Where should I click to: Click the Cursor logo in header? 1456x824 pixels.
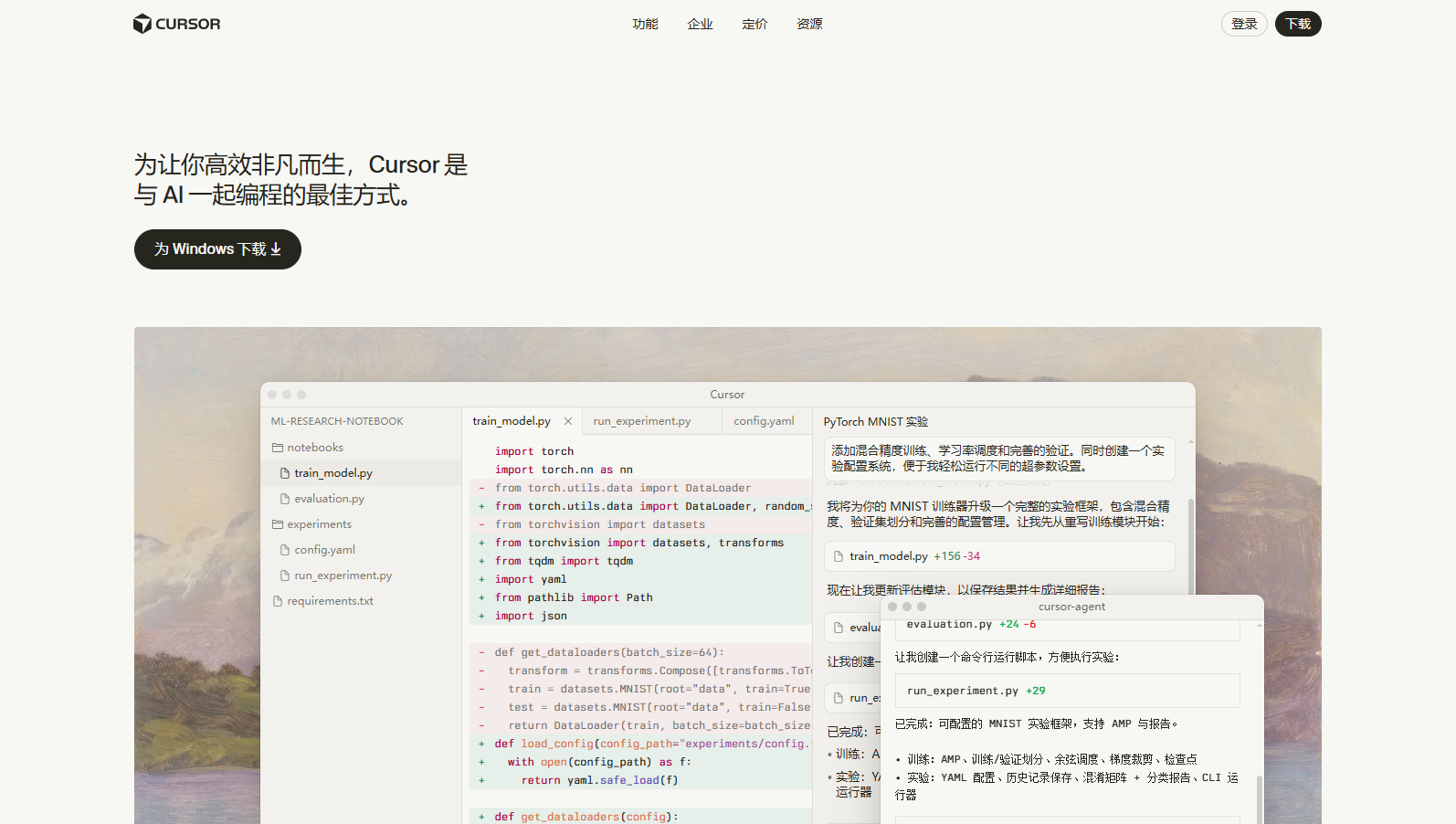pyautogui.click(x=176, y=24)
